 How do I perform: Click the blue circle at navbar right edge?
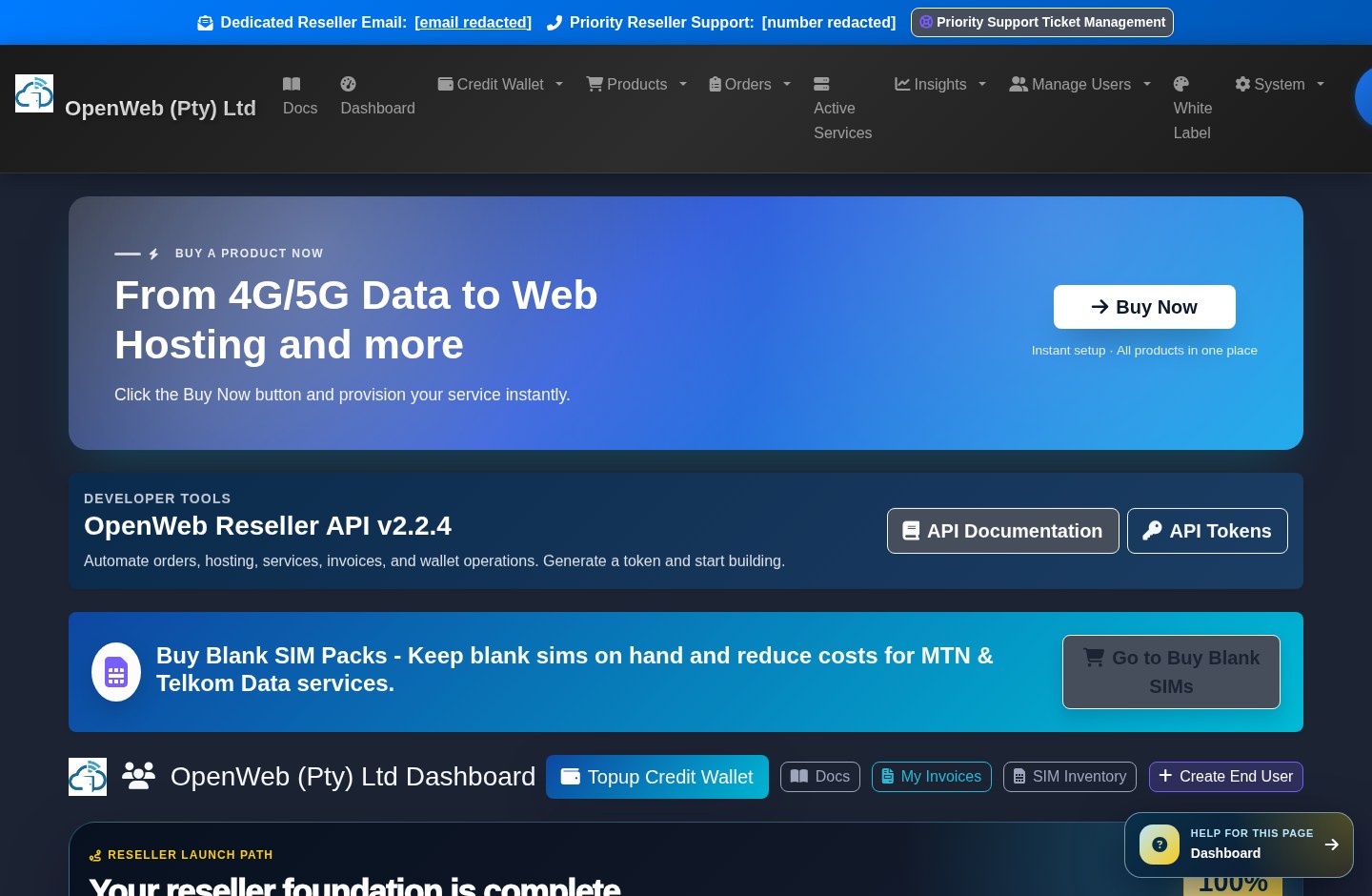(x=1363, y=96)
